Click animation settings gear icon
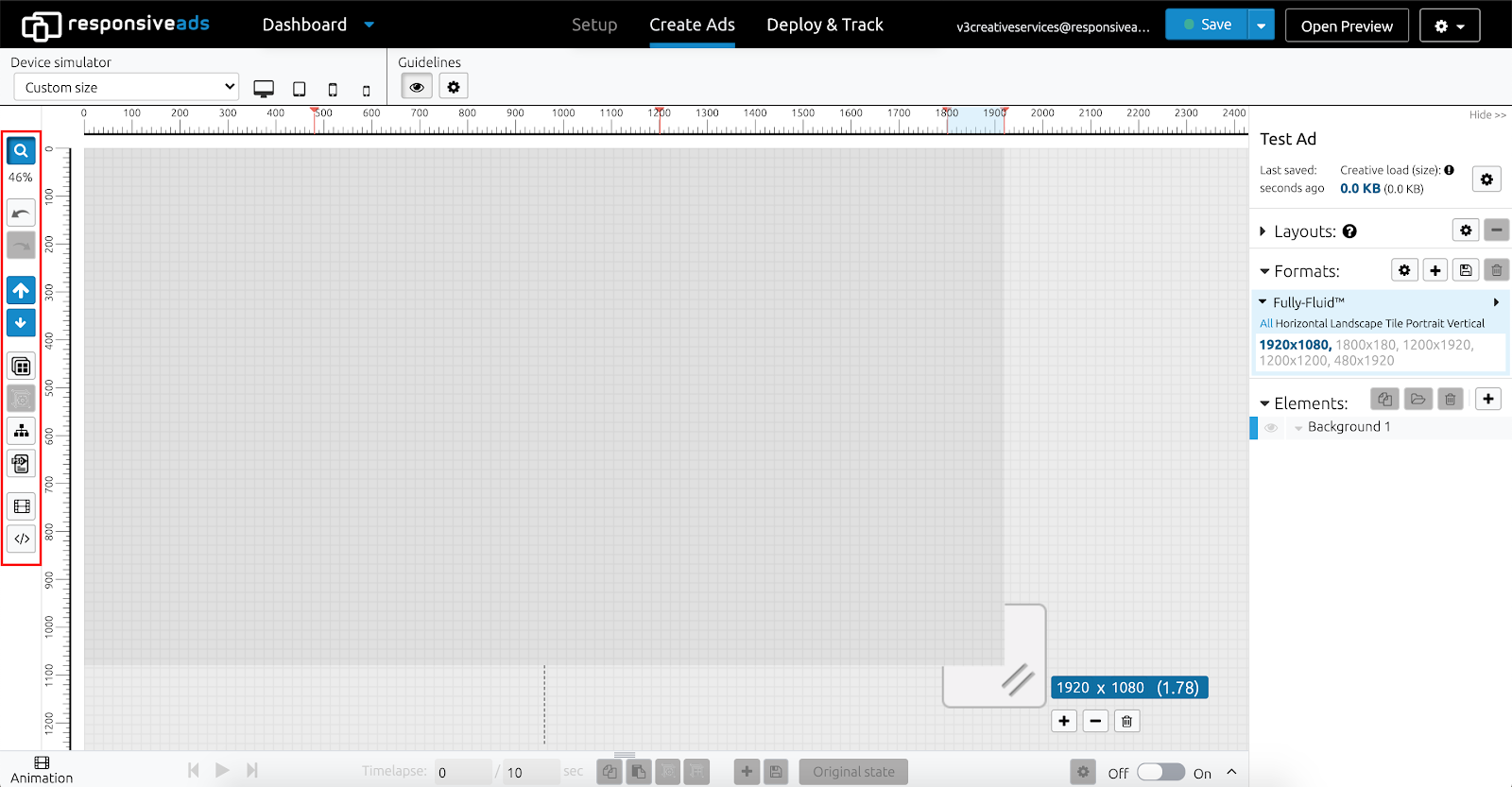 tap(1083, 772)
